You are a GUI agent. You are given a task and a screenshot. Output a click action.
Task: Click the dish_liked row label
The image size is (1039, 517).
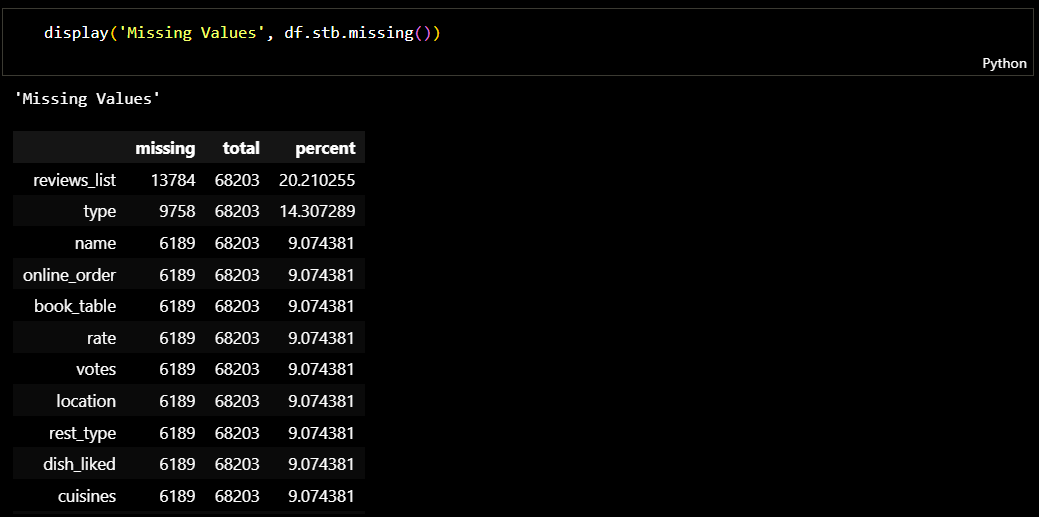(79, 464)
